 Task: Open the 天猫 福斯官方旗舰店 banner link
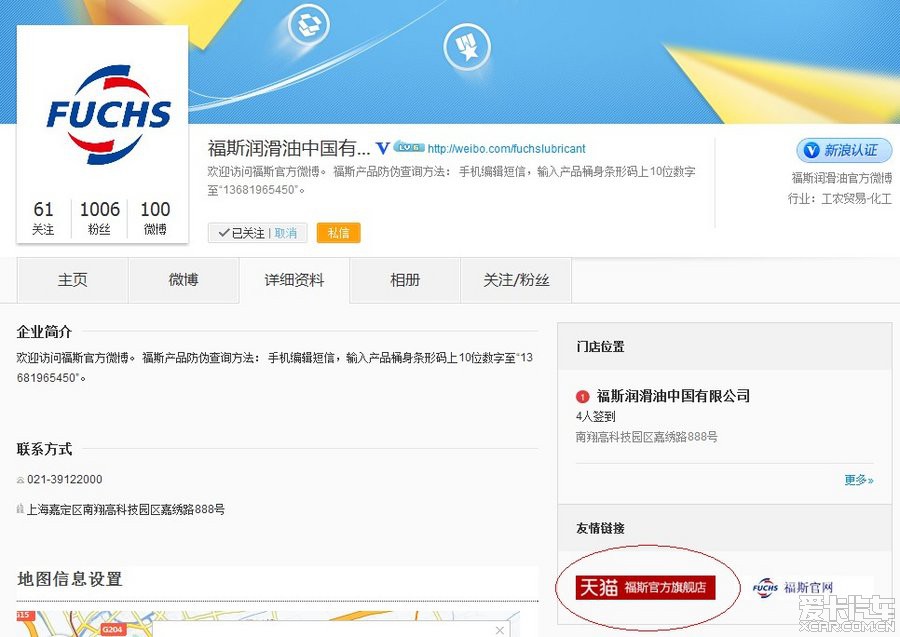coord(646,588)
